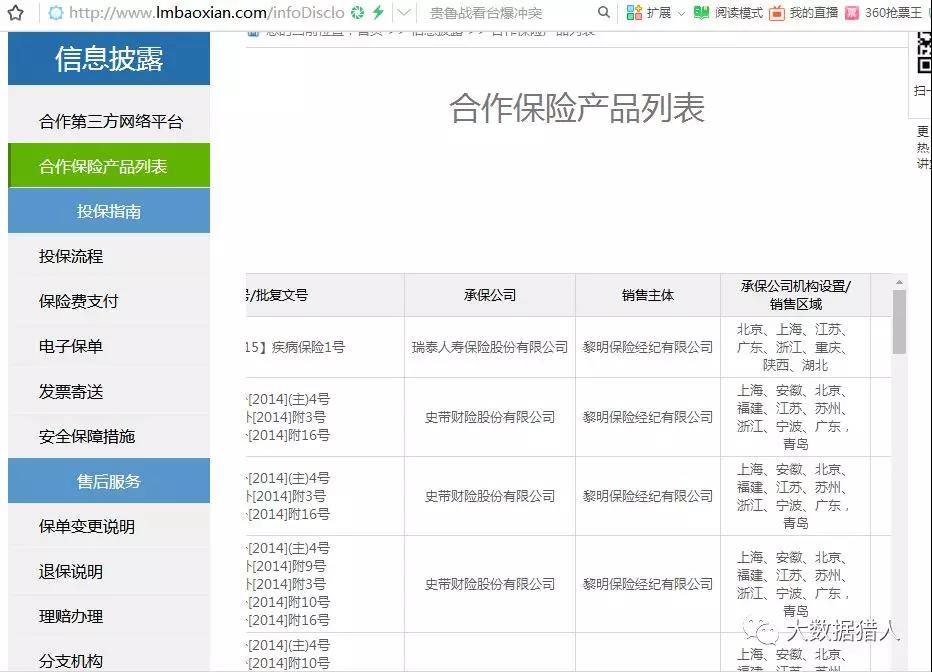Open the 扩展 extensions icon

[634, 12]
